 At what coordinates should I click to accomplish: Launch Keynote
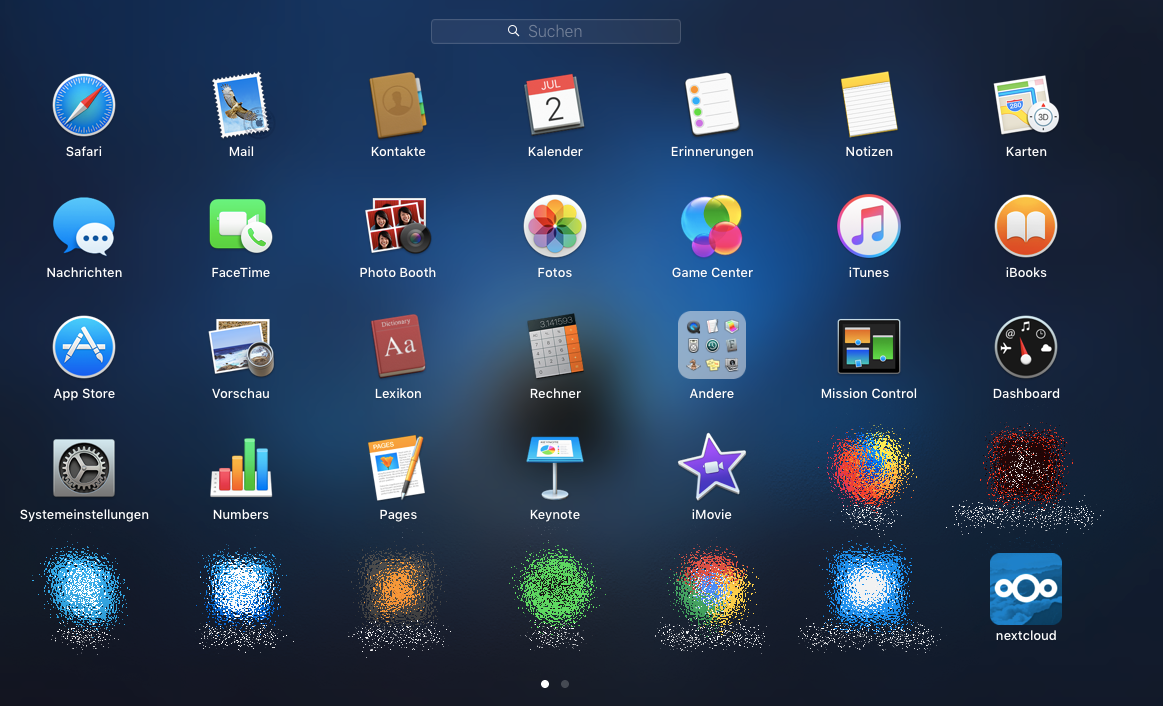[x=555, y=468]
